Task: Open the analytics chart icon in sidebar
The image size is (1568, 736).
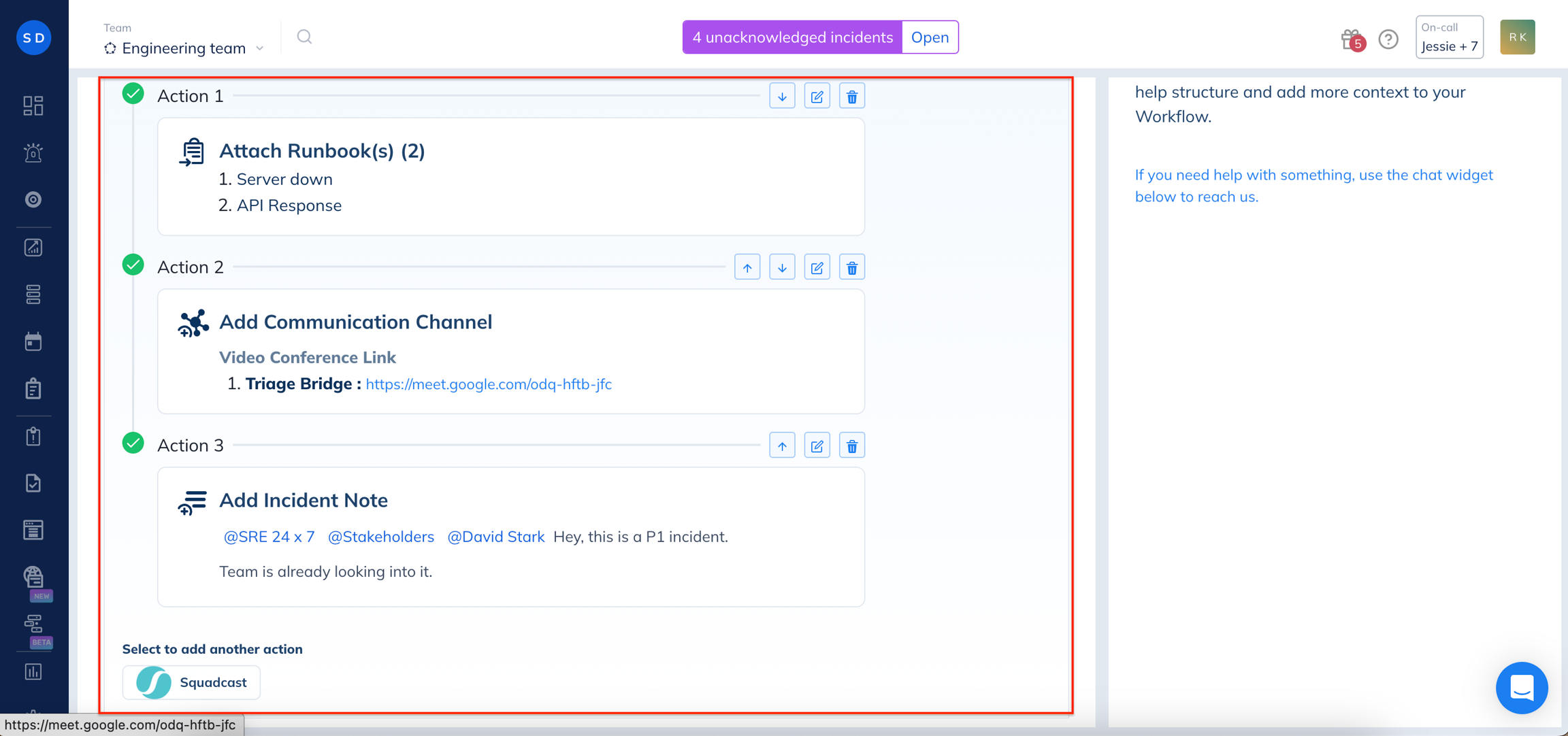Action: pos(33,247)
